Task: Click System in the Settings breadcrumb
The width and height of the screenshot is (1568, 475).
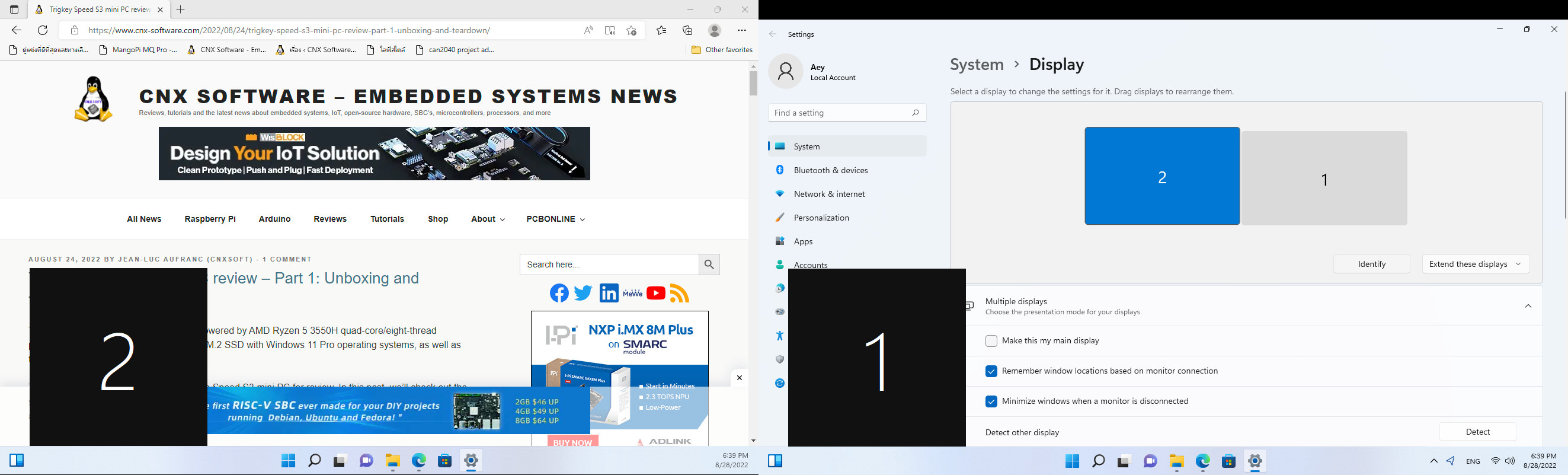Action: [977, 65]
